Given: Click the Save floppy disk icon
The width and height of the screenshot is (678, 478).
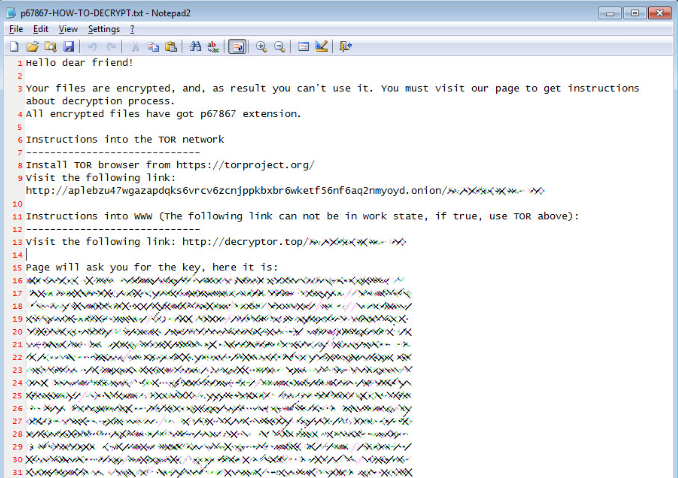Looking at the screenshot, I should (x=68, y=46).
